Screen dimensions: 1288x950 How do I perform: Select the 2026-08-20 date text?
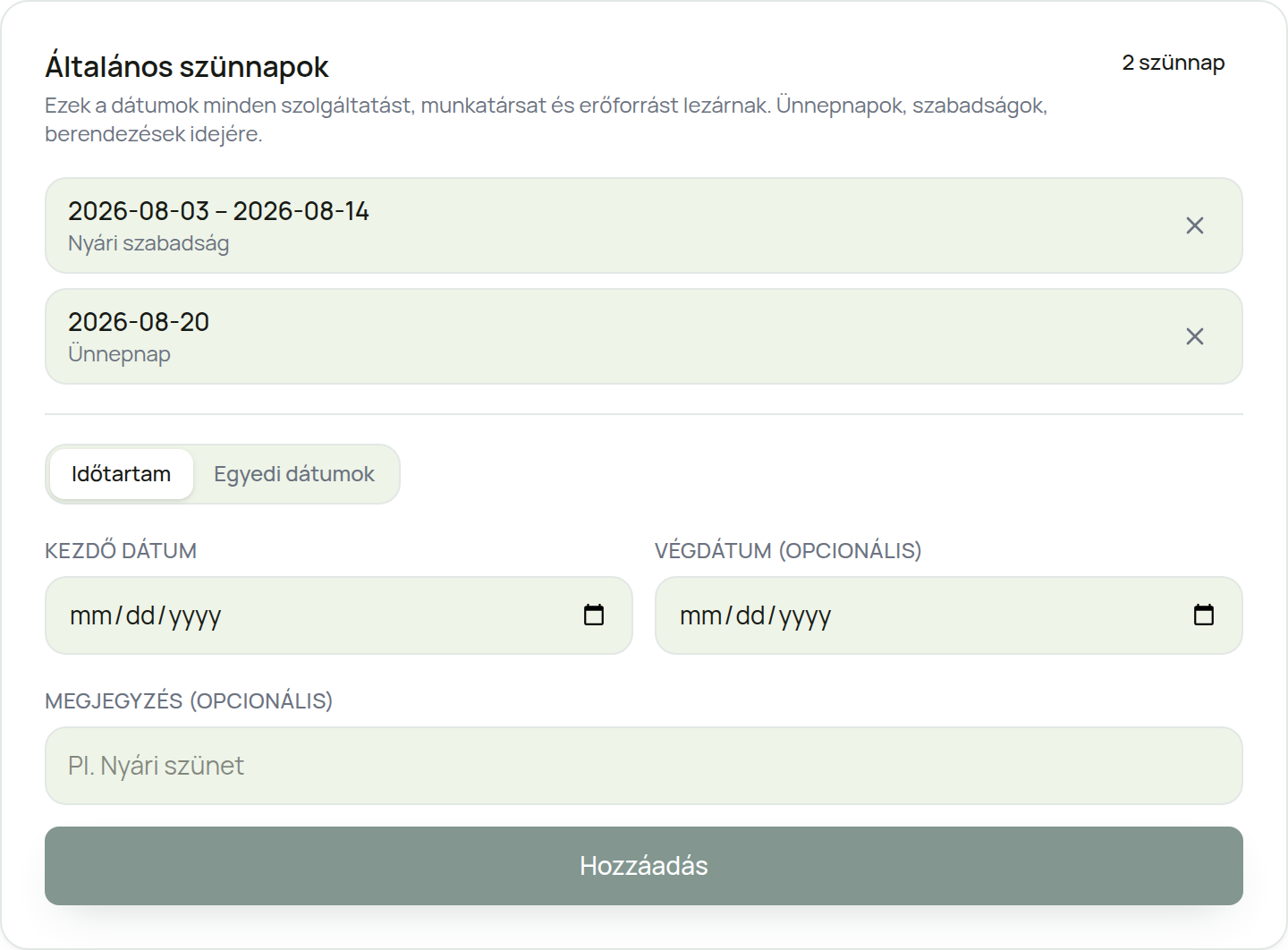tap(139, 322)
